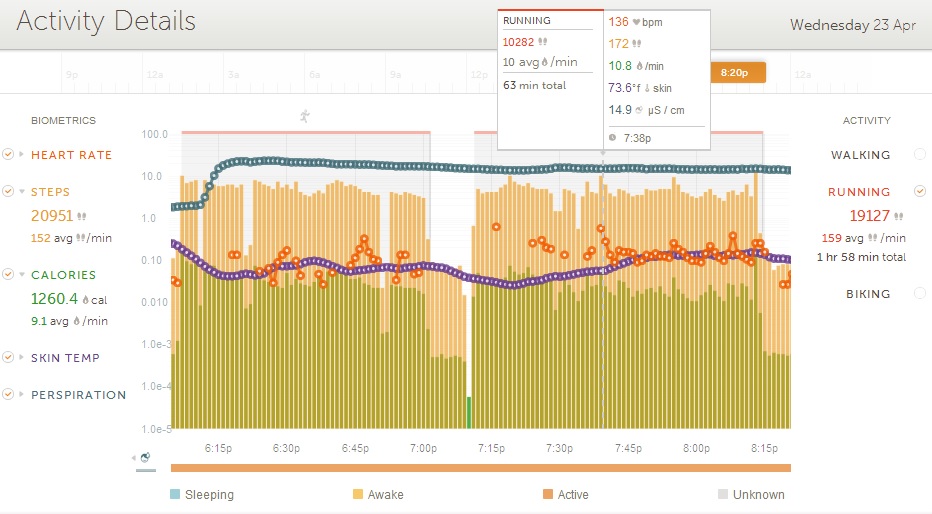Uncheck the Heart Rate biometric checkbox
This screenshot has width=932, height=514.
(x=8, y=155)
